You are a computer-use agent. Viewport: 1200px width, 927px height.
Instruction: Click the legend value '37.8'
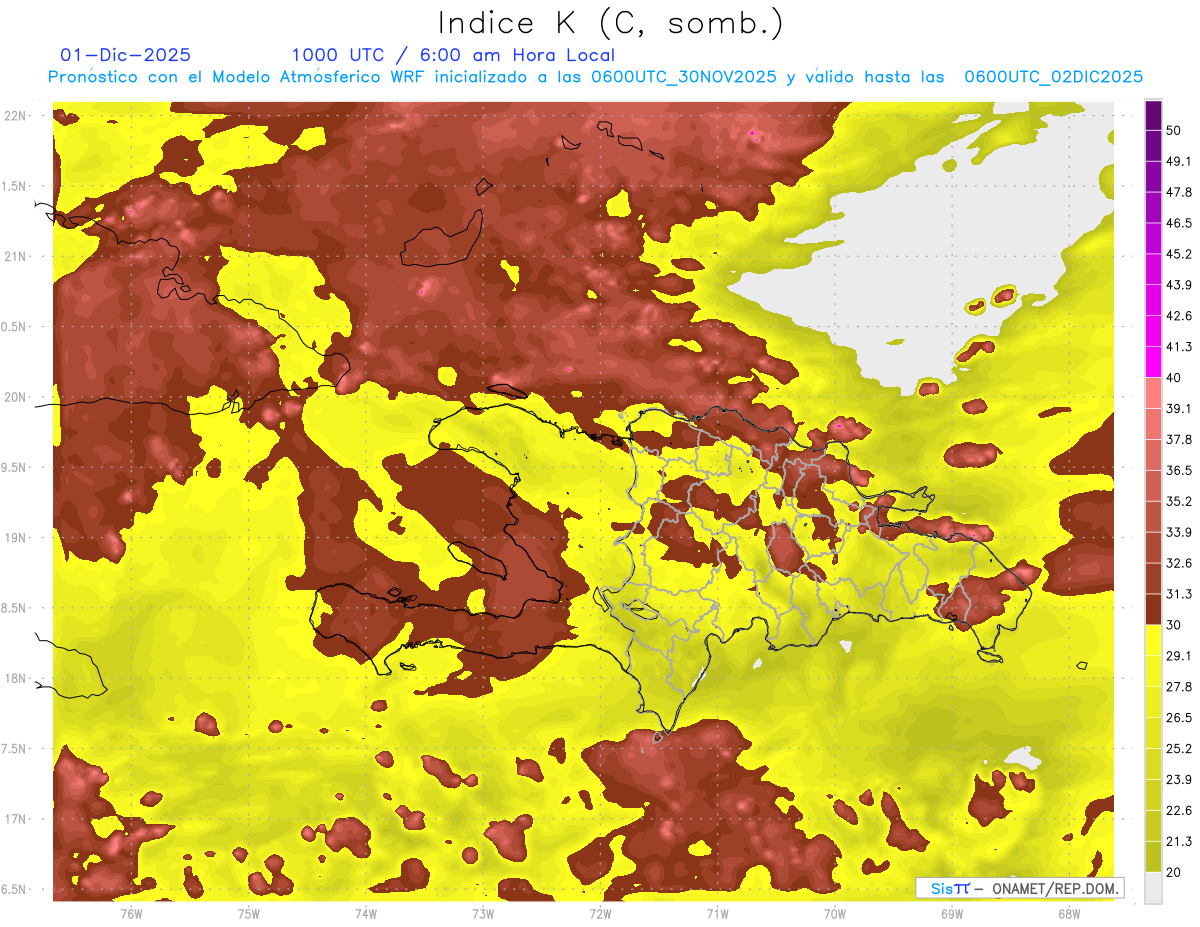[1179, 439]
